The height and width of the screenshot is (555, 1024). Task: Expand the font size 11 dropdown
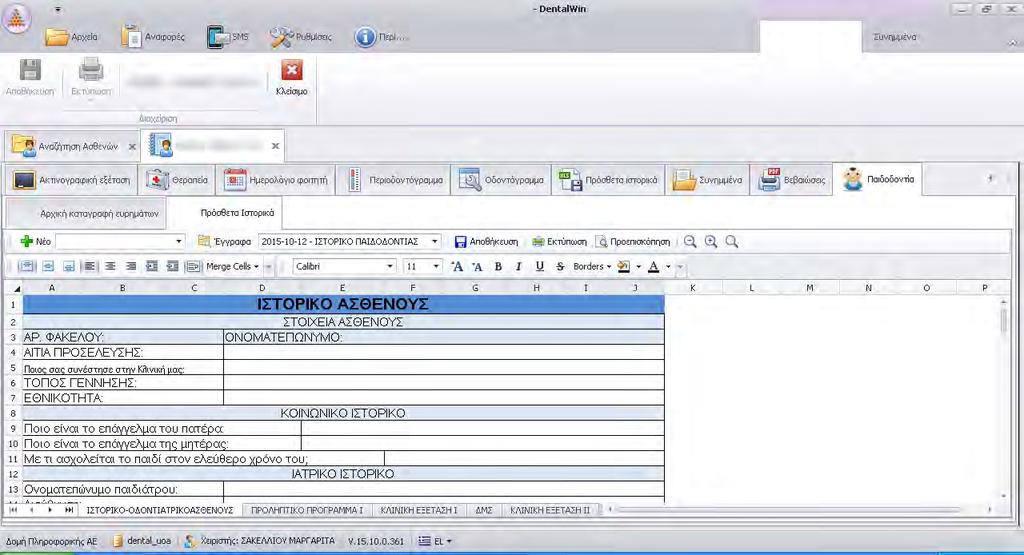coord(436,266)
